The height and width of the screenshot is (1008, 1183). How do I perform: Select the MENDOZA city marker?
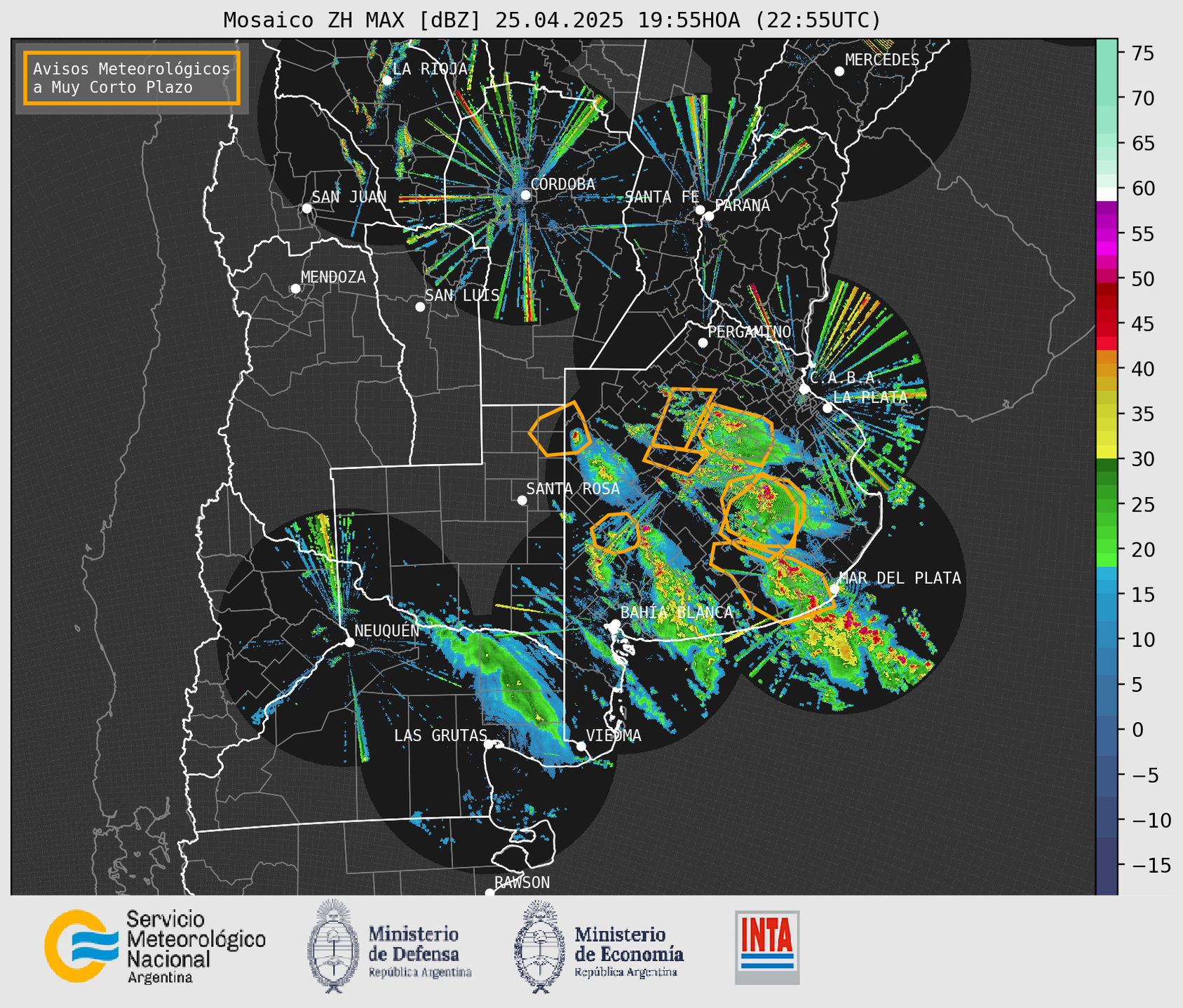point(295,289)
